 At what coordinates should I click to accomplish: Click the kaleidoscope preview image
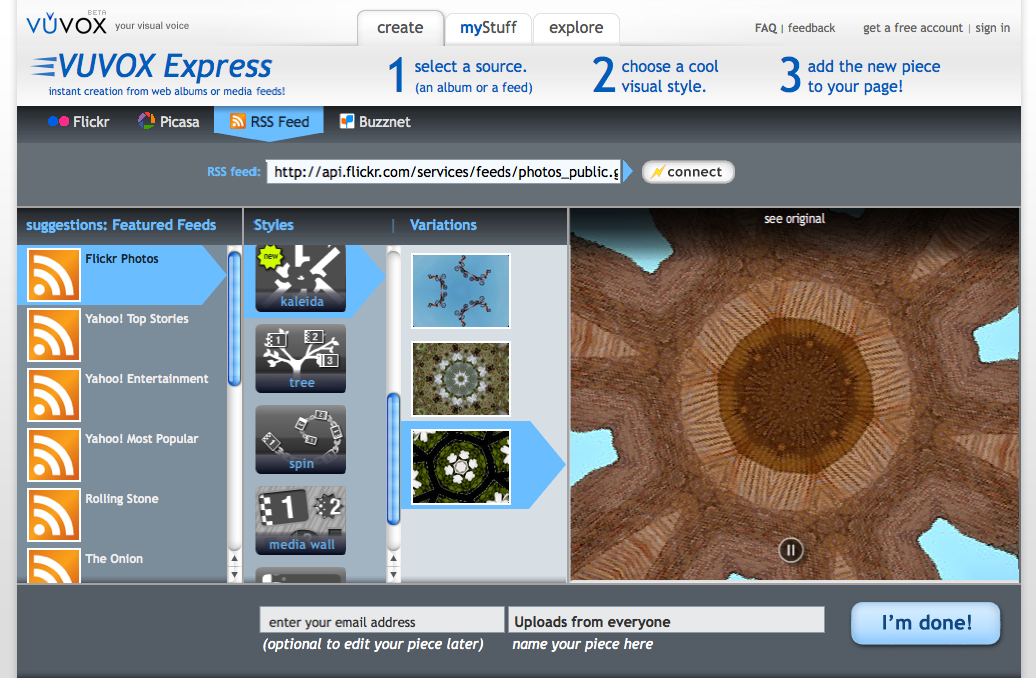click(x=794, y=395)
